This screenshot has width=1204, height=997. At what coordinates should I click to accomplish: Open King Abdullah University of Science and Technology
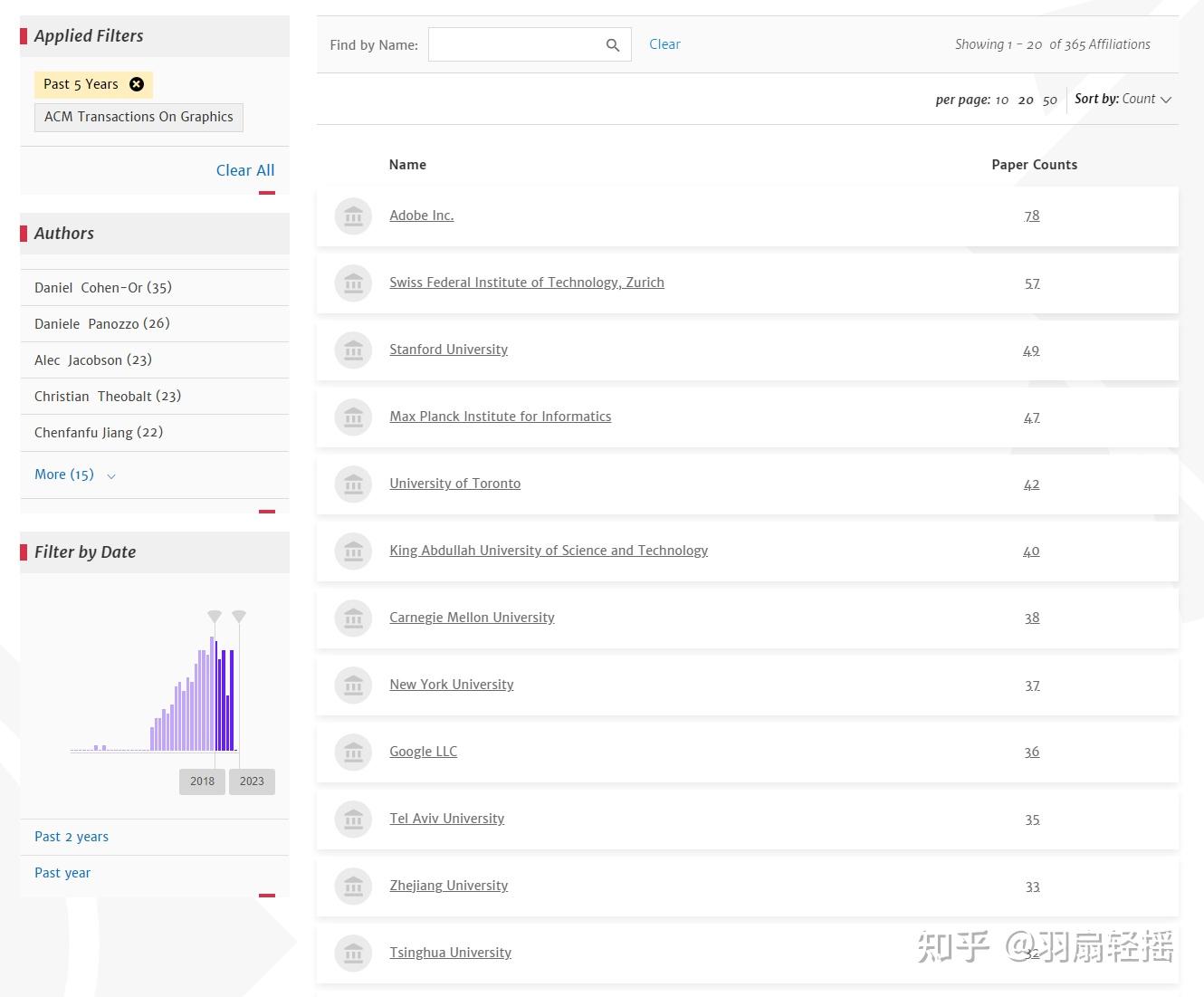coord(549,551)
